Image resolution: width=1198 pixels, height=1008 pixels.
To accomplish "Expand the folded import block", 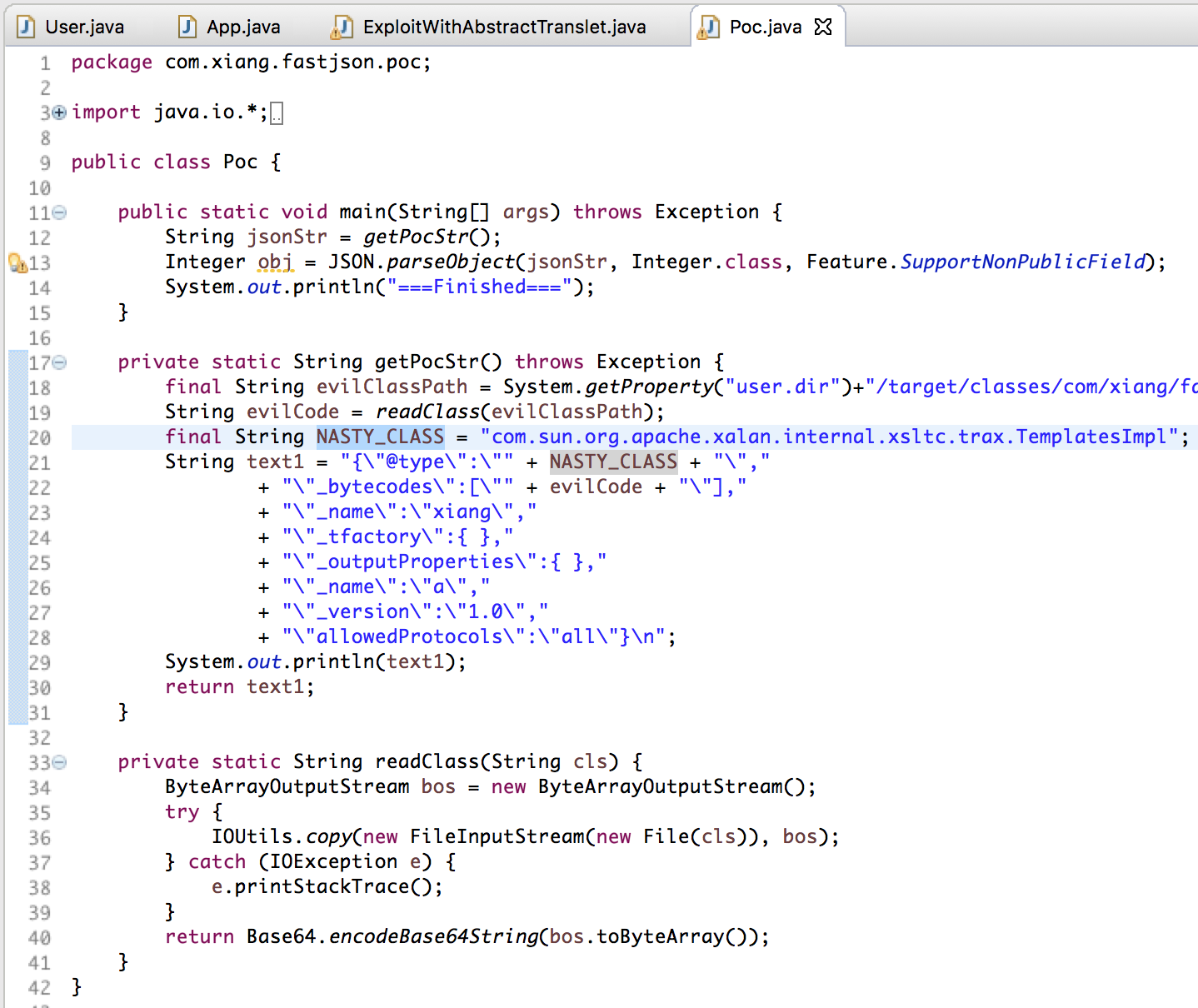I will point(58,112).
